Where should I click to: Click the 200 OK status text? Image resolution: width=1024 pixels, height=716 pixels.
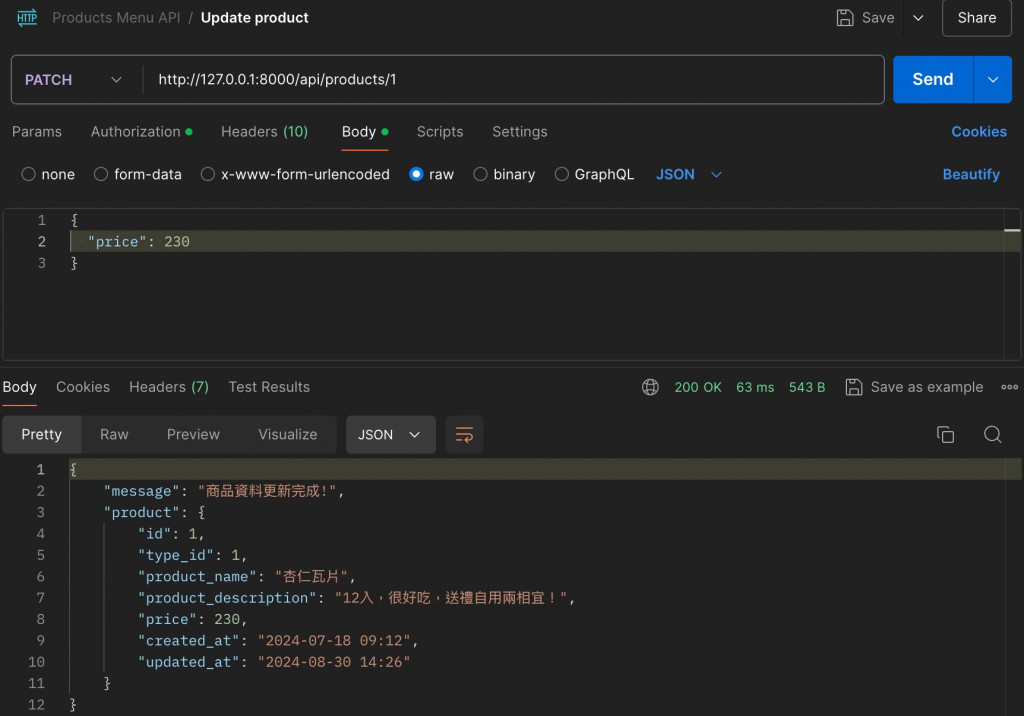(x=698, y=387)
